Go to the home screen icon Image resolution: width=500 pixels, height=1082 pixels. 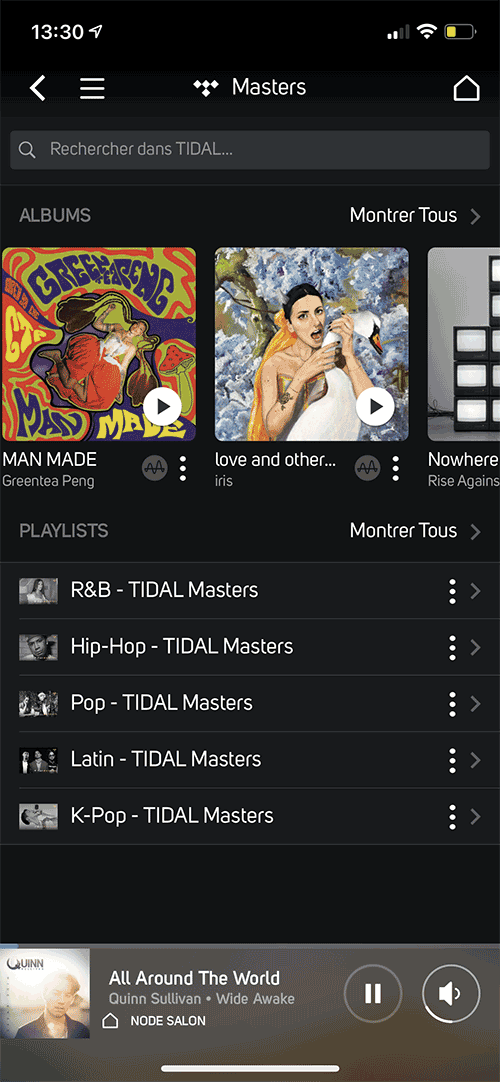(x=466, y=88)
